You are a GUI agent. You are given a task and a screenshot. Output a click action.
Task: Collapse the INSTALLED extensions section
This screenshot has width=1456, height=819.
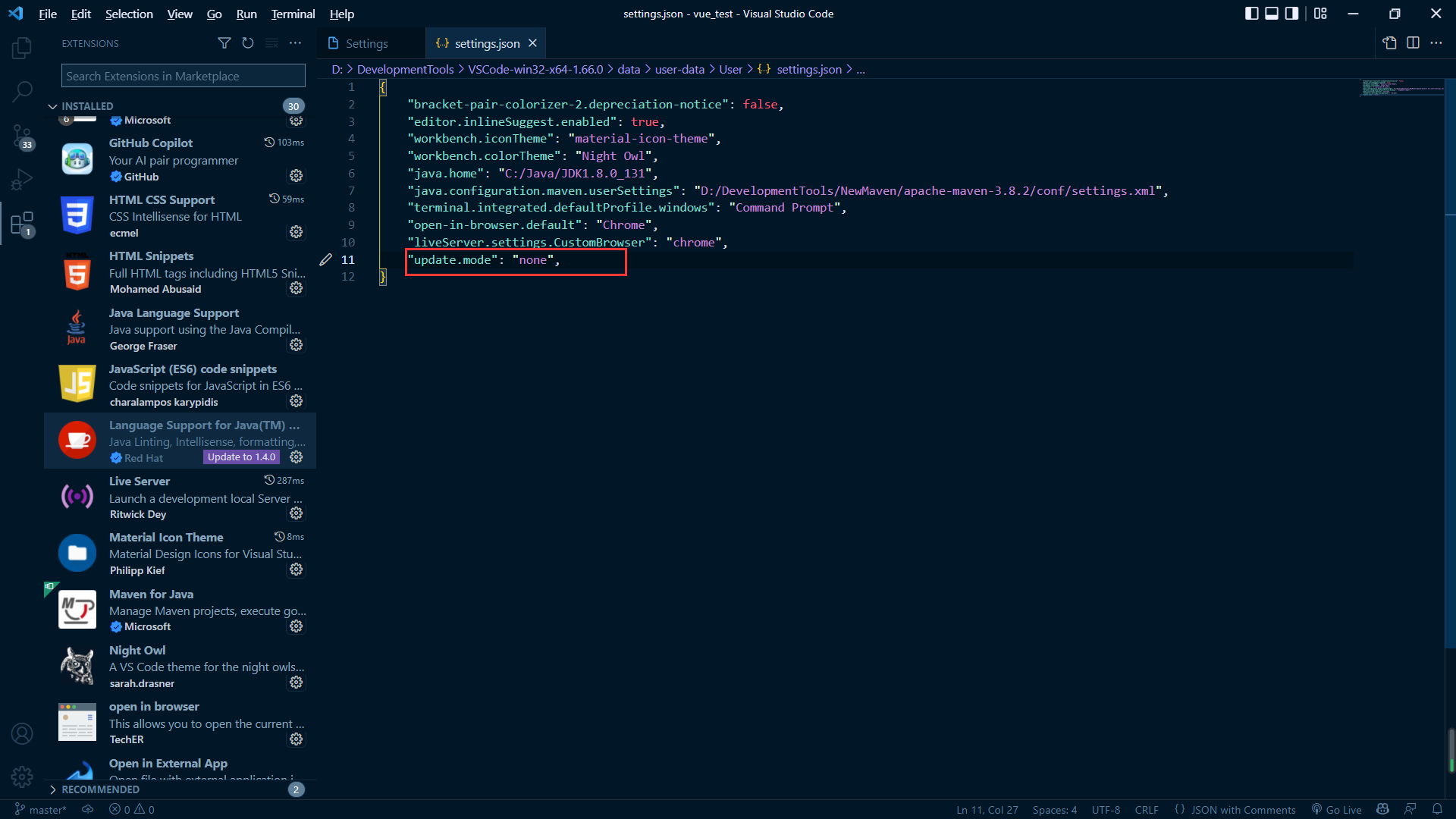(x=87, y=106)
